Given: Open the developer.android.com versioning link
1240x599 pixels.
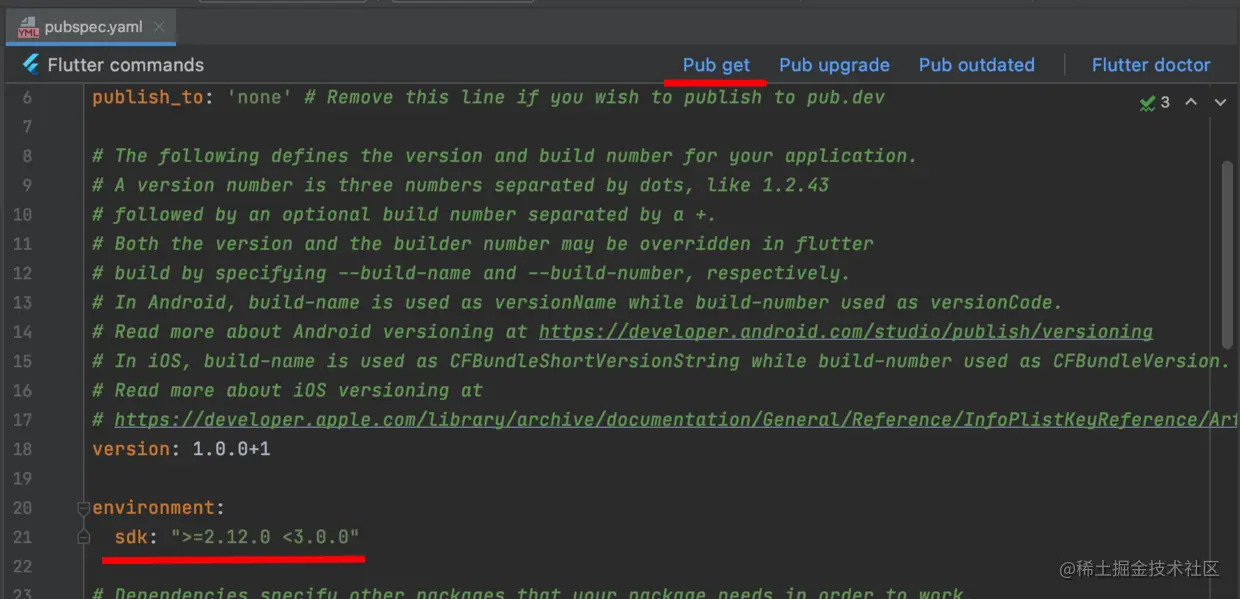Looking at the screenshot, I should [x=846, y=331].
